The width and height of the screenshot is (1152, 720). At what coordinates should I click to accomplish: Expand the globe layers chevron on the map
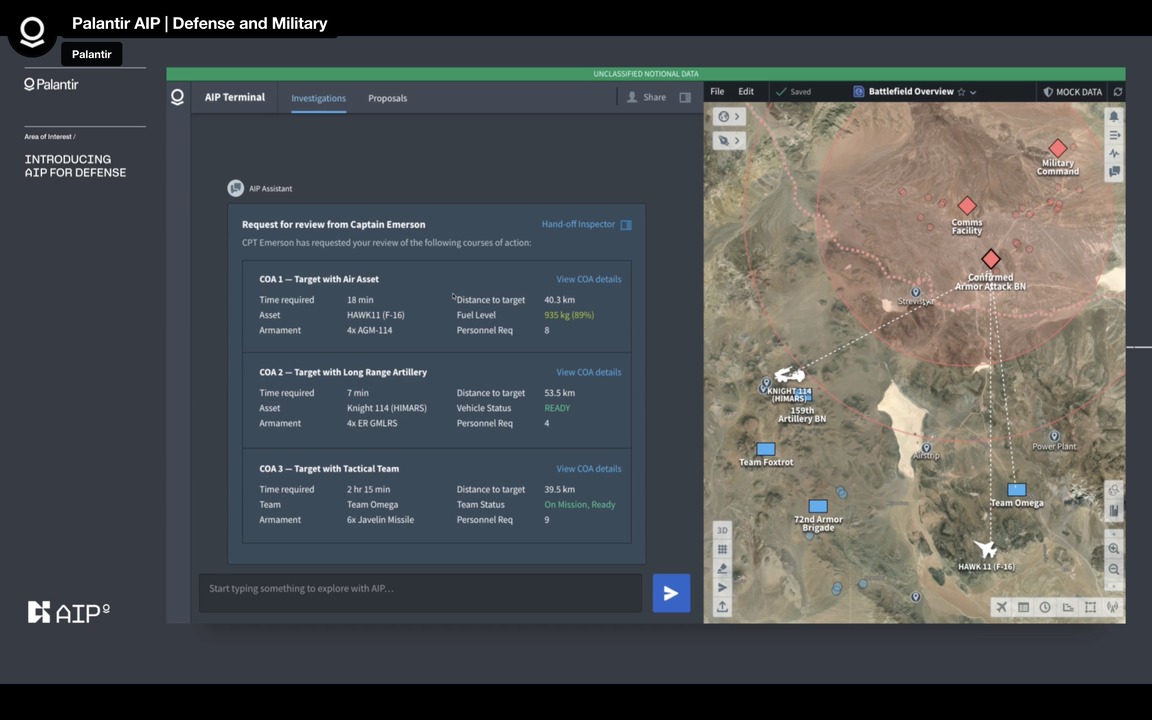click(x=737, y=117)
